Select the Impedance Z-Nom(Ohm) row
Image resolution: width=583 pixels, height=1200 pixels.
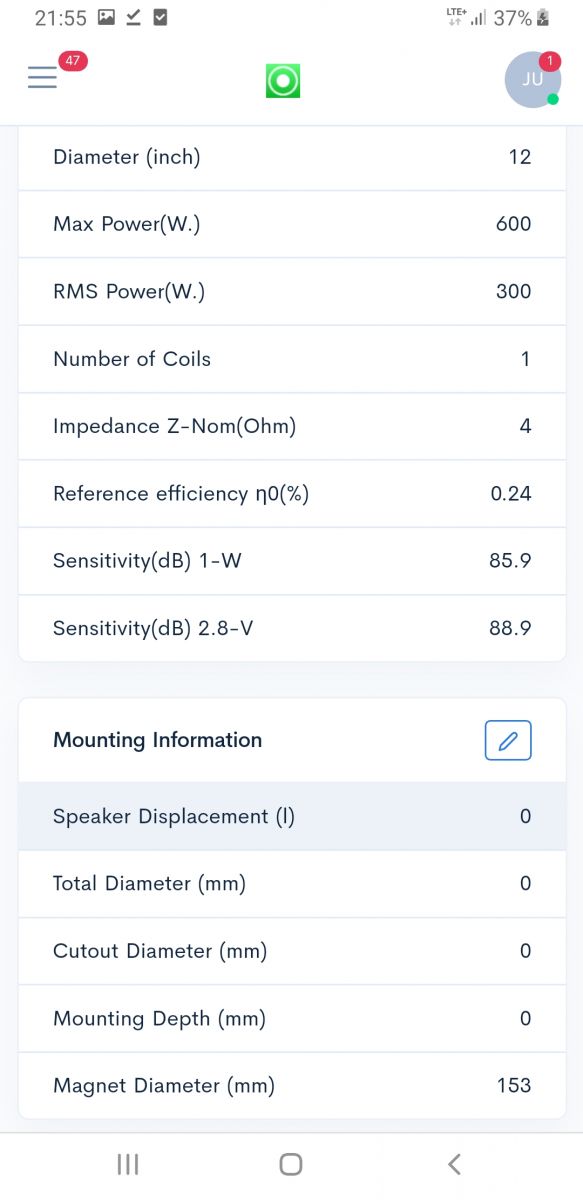(x=292, y=426)
